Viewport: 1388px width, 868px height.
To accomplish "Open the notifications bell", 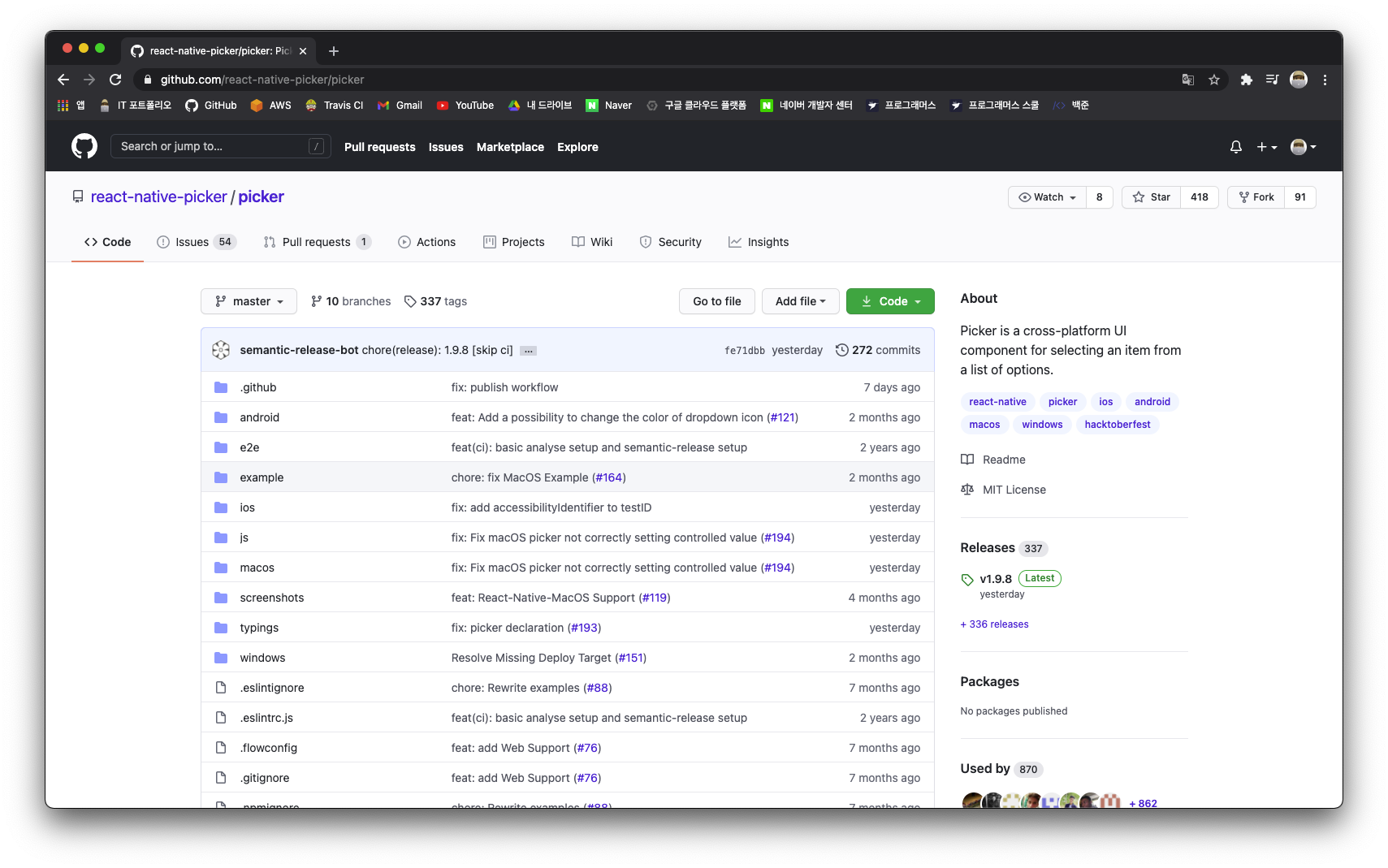I will point(1235,147).
